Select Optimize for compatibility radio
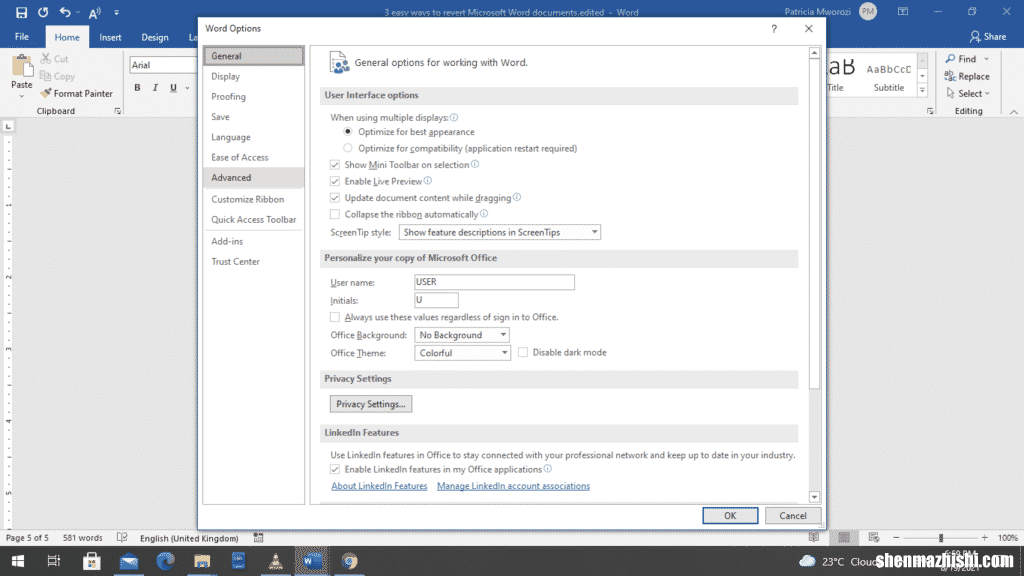 coord(348,148)
